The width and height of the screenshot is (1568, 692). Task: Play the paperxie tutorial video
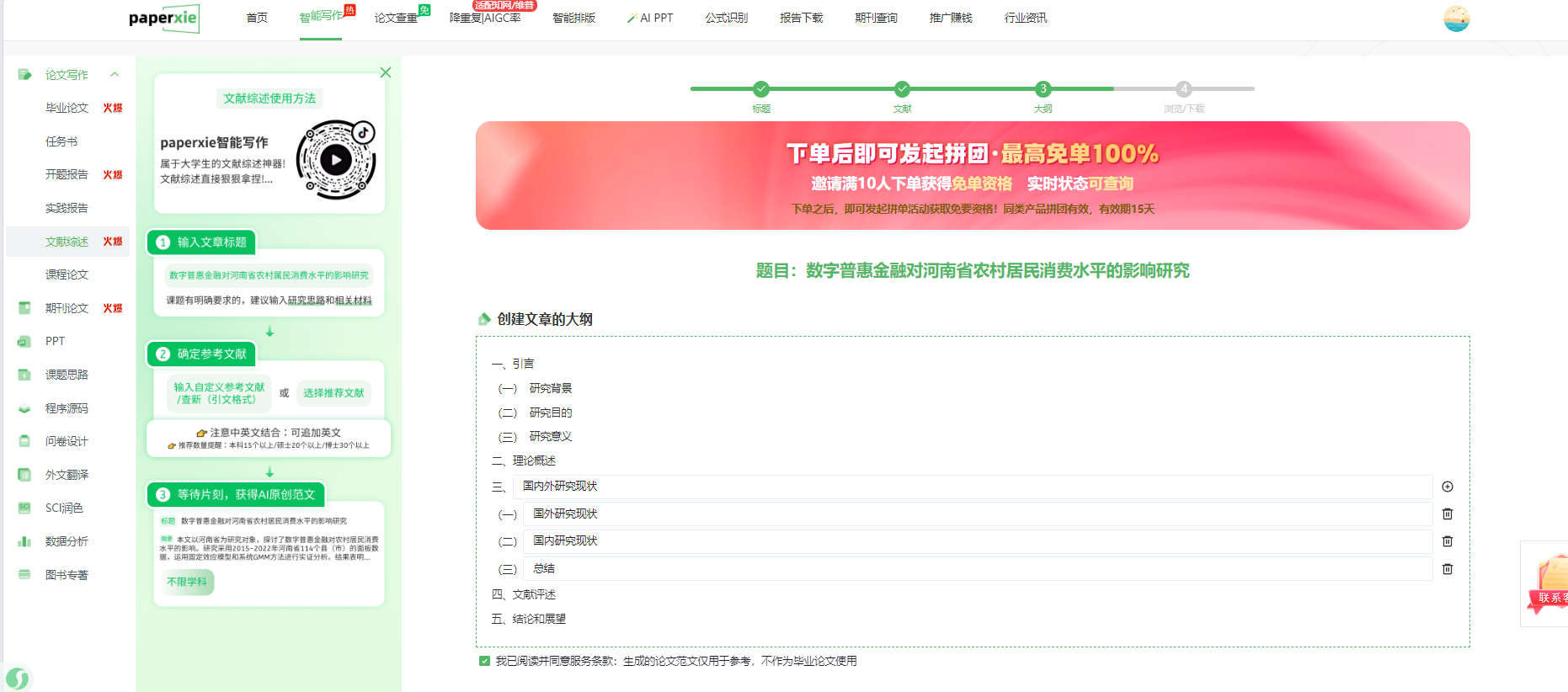pos(336,159)
